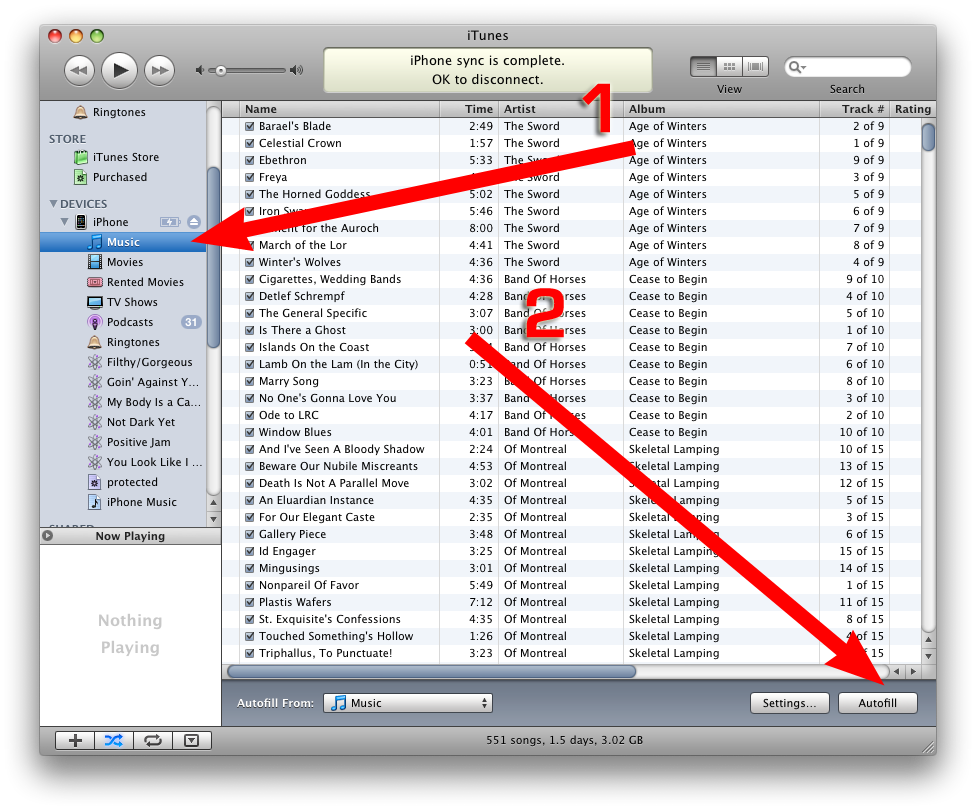
Task: Toggle artwork viewer button
Action: click(192, 740)
